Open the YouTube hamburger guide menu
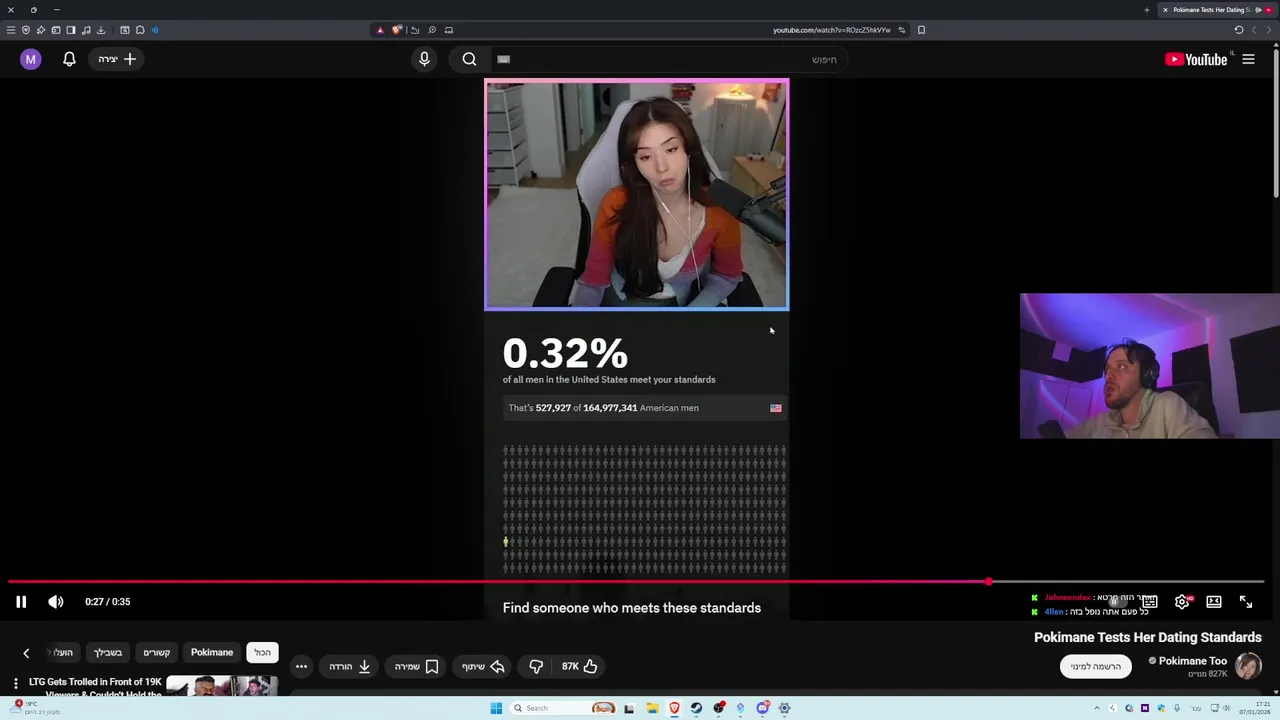Viewport: 1280px width, 720px height. [x=1248, y=59]
